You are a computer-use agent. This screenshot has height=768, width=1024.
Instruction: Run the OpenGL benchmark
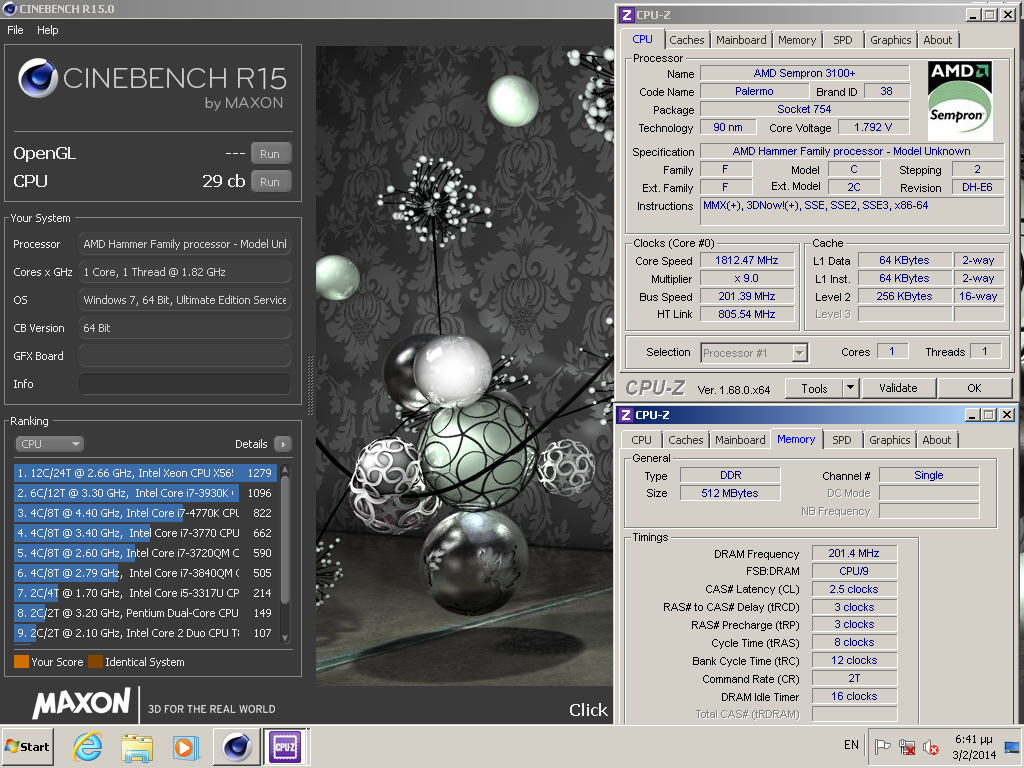(x=270, y=154)
